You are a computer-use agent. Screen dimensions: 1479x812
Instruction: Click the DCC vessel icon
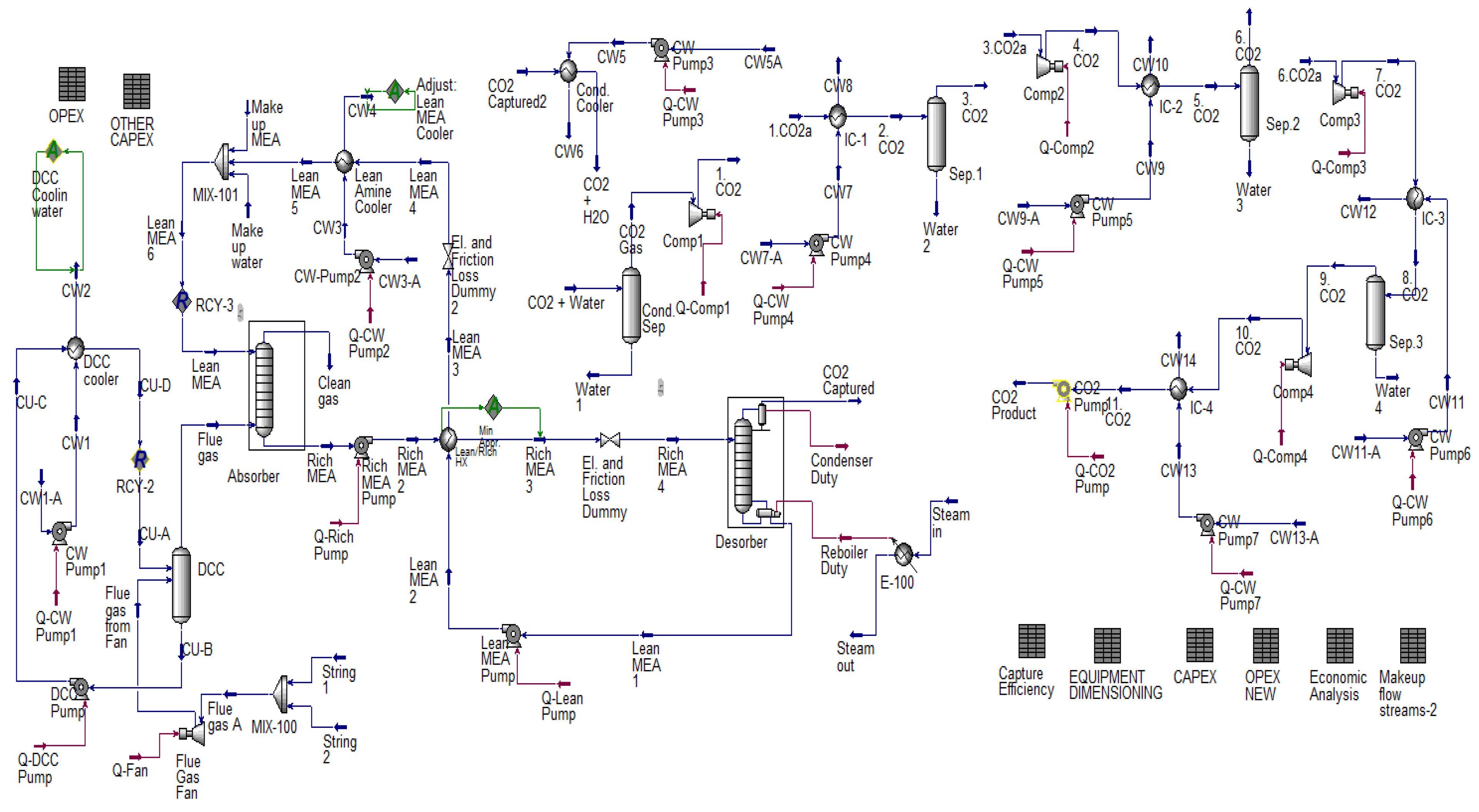click(x=182, y=585)
